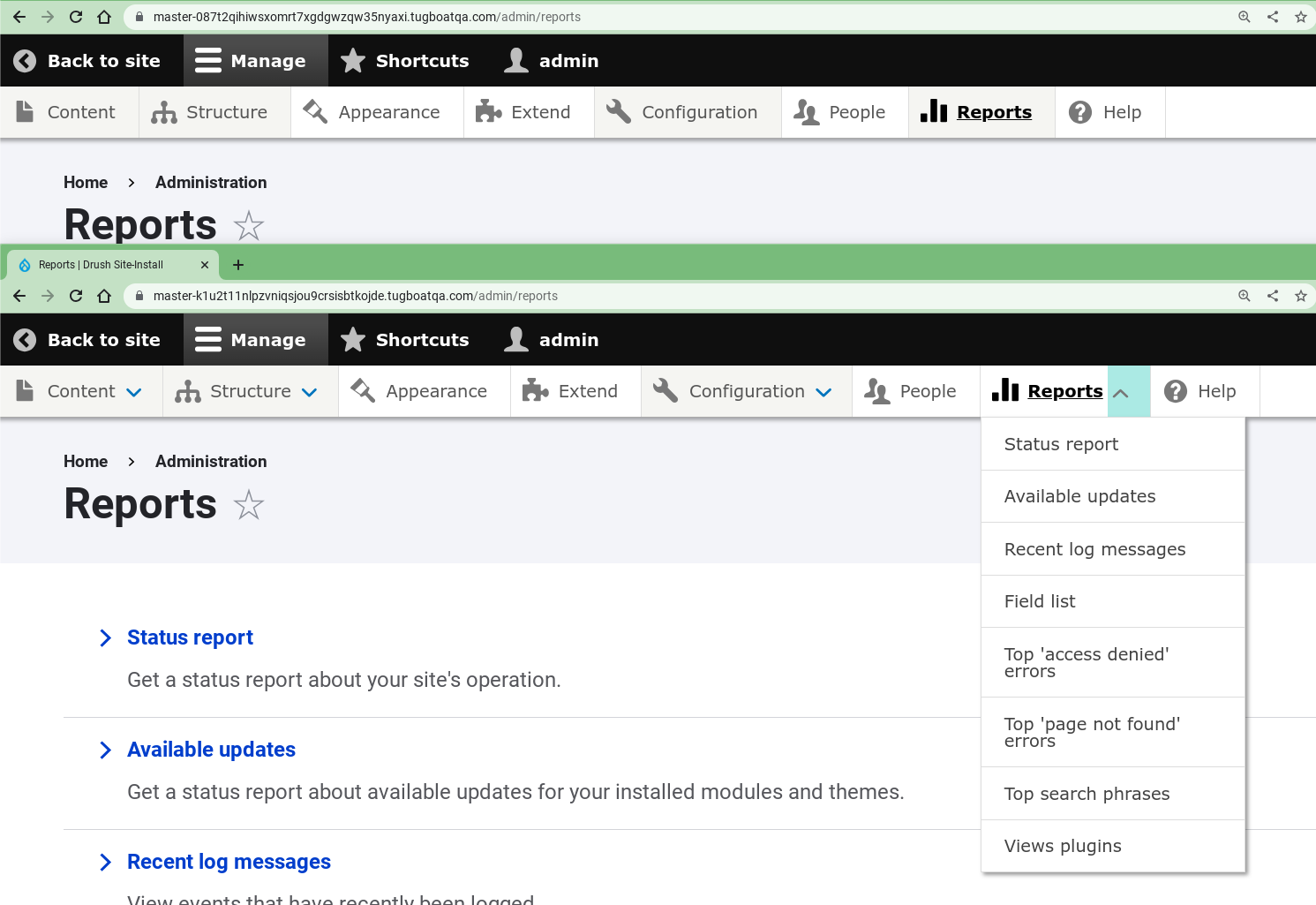Expand the Structure submenu arrow
The height and width of the screenshot is (905, 1316).
click(310, 392)
